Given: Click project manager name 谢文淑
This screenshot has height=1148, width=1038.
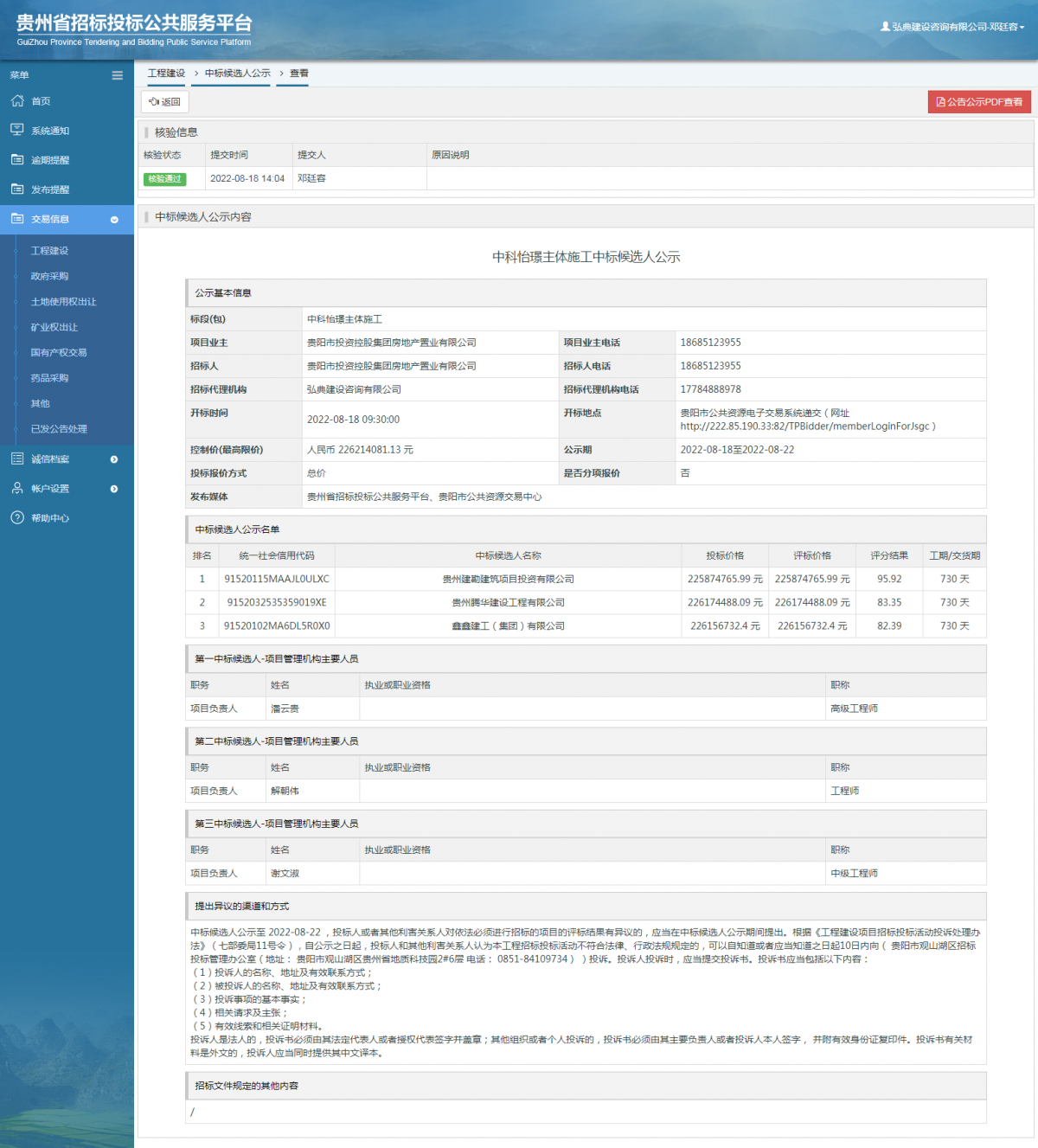Looking at the screenshot, I should 285,873.
